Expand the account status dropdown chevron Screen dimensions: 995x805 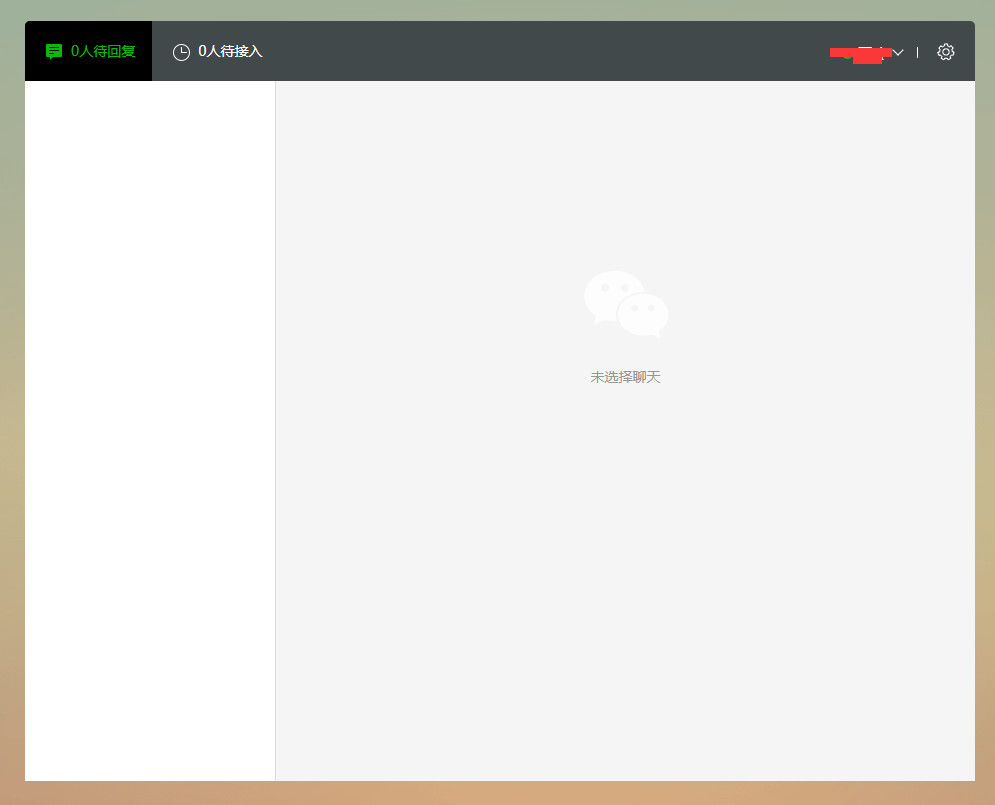[x=898, y=52]
